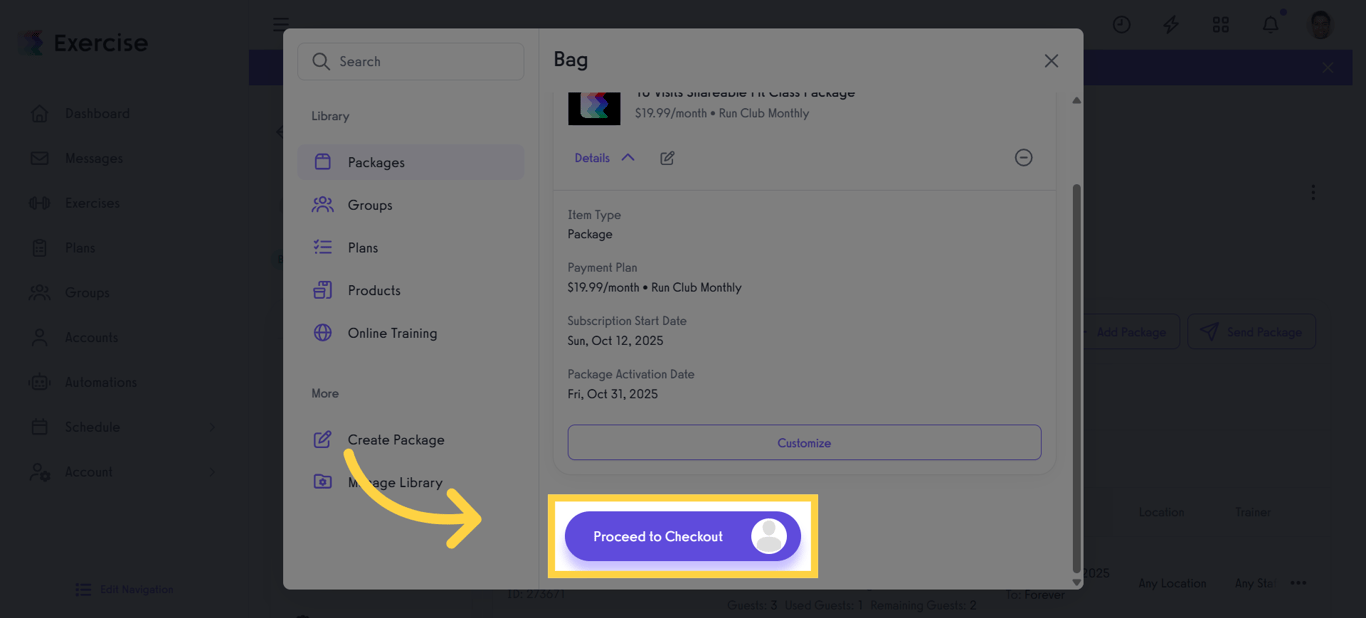The height and width of the screenshot is (618, 1366).
Task: Open Products in the Library list
Action: (x=410, y=290)
